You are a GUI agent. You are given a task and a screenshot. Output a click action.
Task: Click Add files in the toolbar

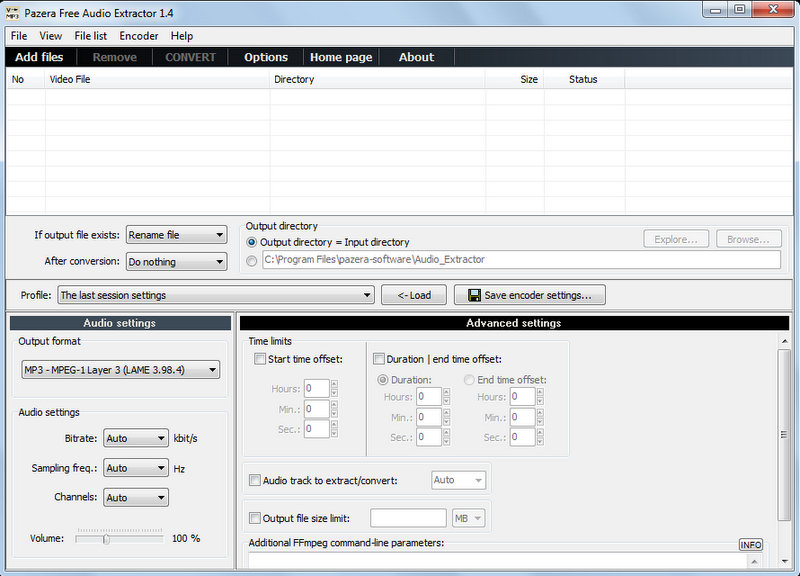(x=39, y=57)
